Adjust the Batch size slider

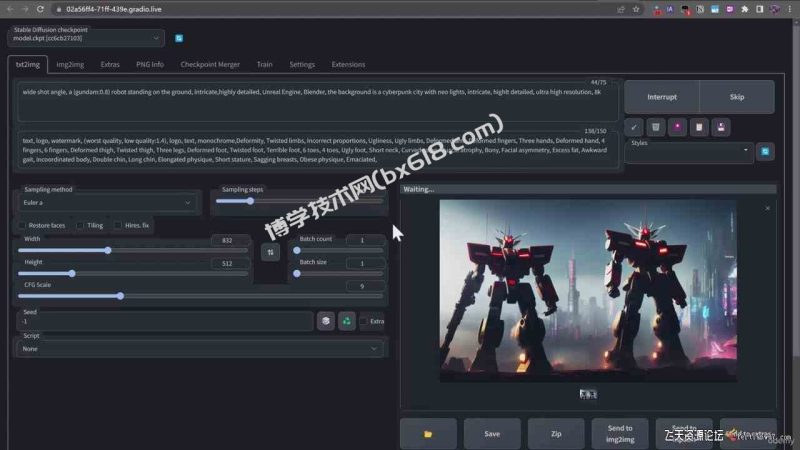click(x=338, y=273)
